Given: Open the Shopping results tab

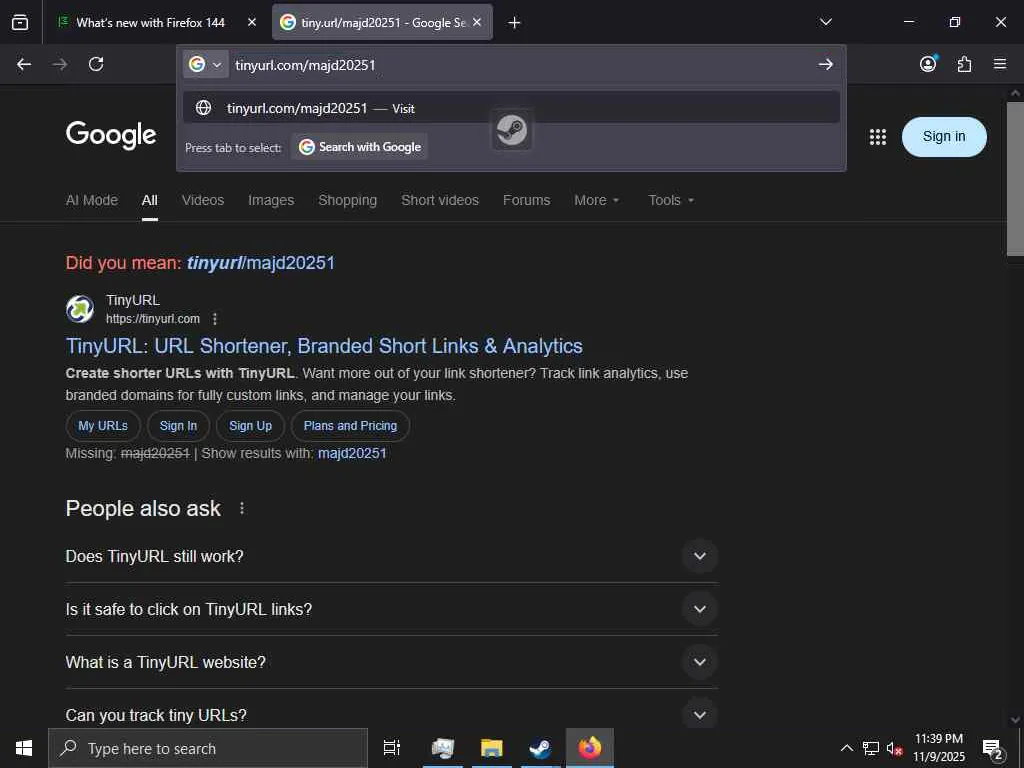Looking at the screenshot, I should pyautogui.click(x=347, y=200).
